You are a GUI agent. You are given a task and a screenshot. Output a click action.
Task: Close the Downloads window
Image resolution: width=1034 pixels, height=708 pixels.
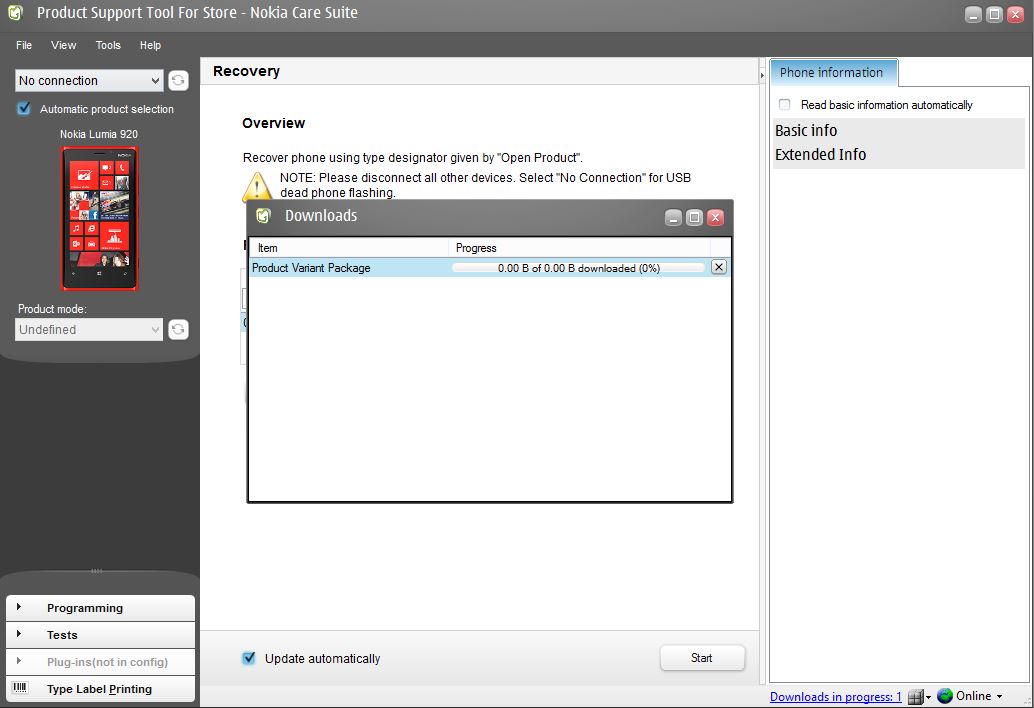point(715,218)
